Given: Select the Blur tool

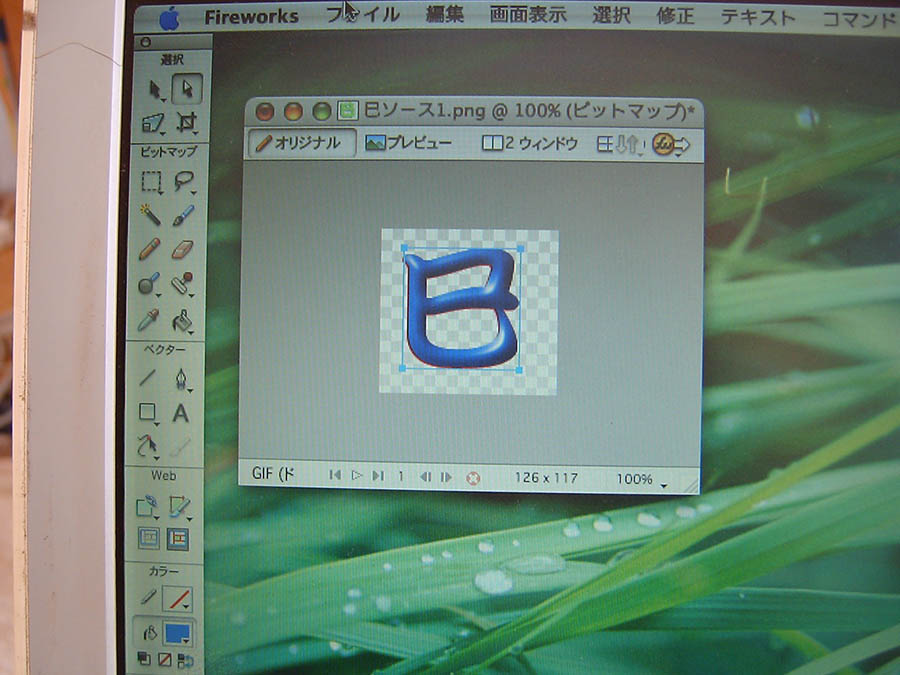Looking at the screenshot, I should [149, 284].
